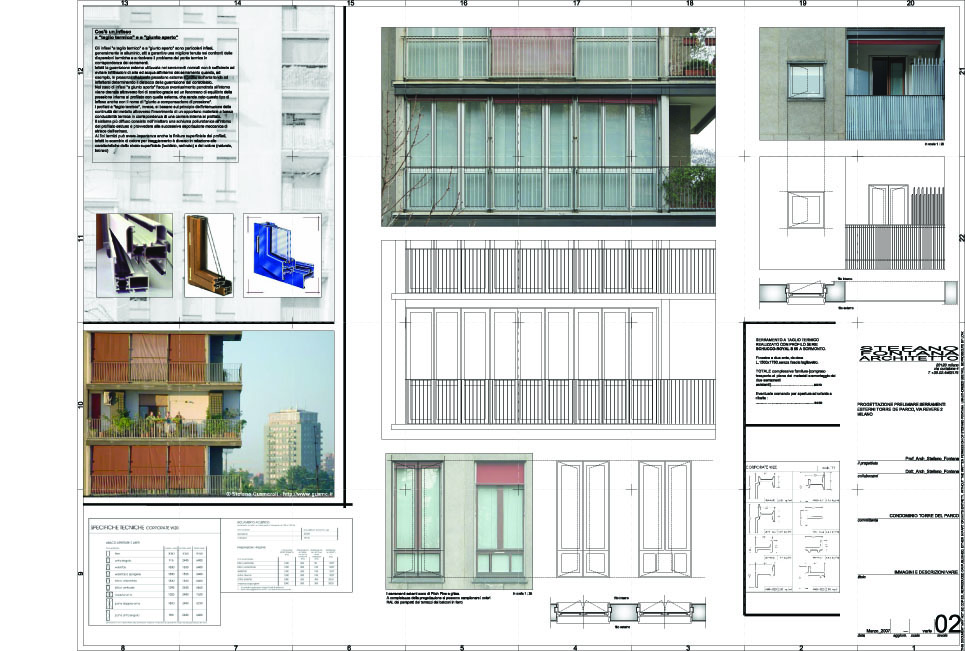Click the facade elevation line drawing
965x651 pixels.
click(x=548, y=340)
